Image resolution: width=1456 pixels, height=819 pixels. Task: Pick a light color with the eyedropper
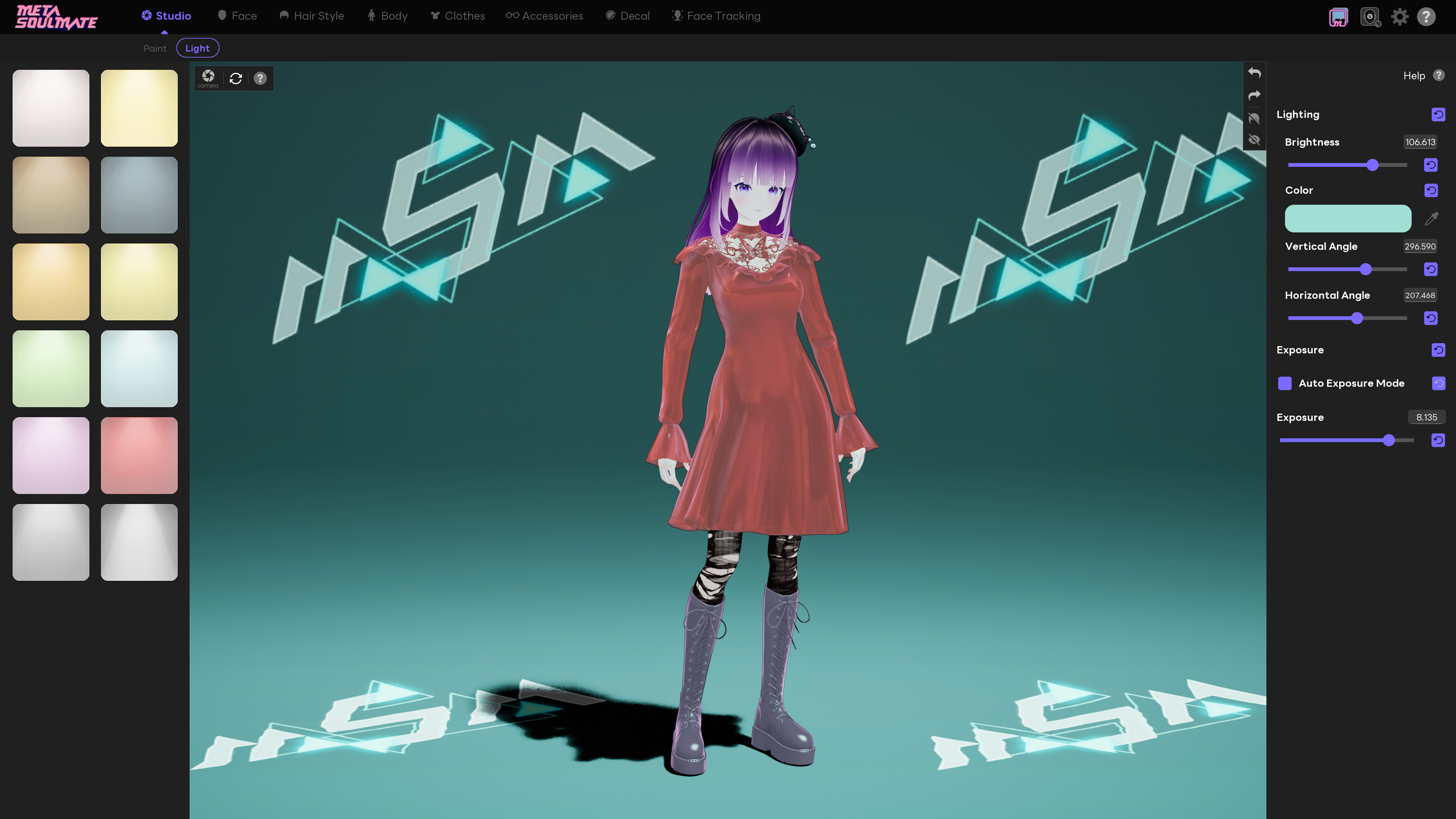[1432, 219]
